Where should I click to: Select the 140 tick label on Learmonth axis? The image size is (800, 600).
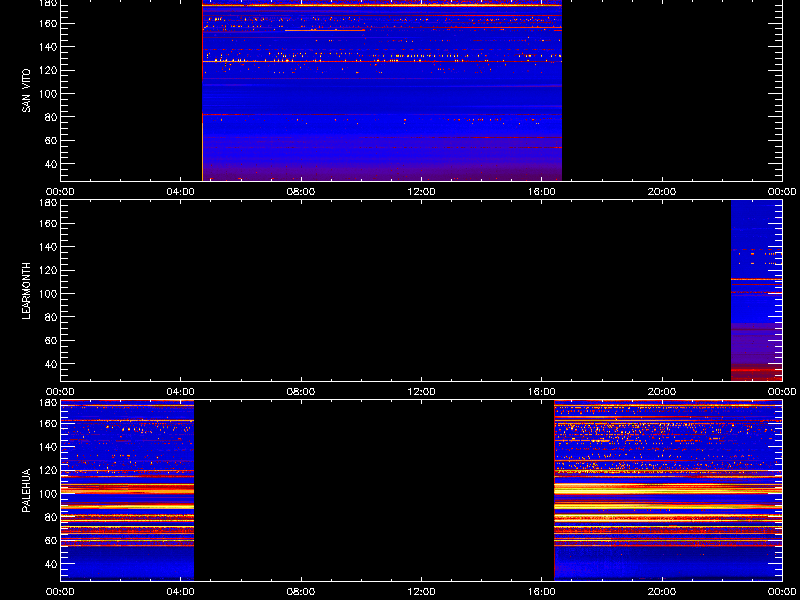pyautogui.click(x=49, y=247)
